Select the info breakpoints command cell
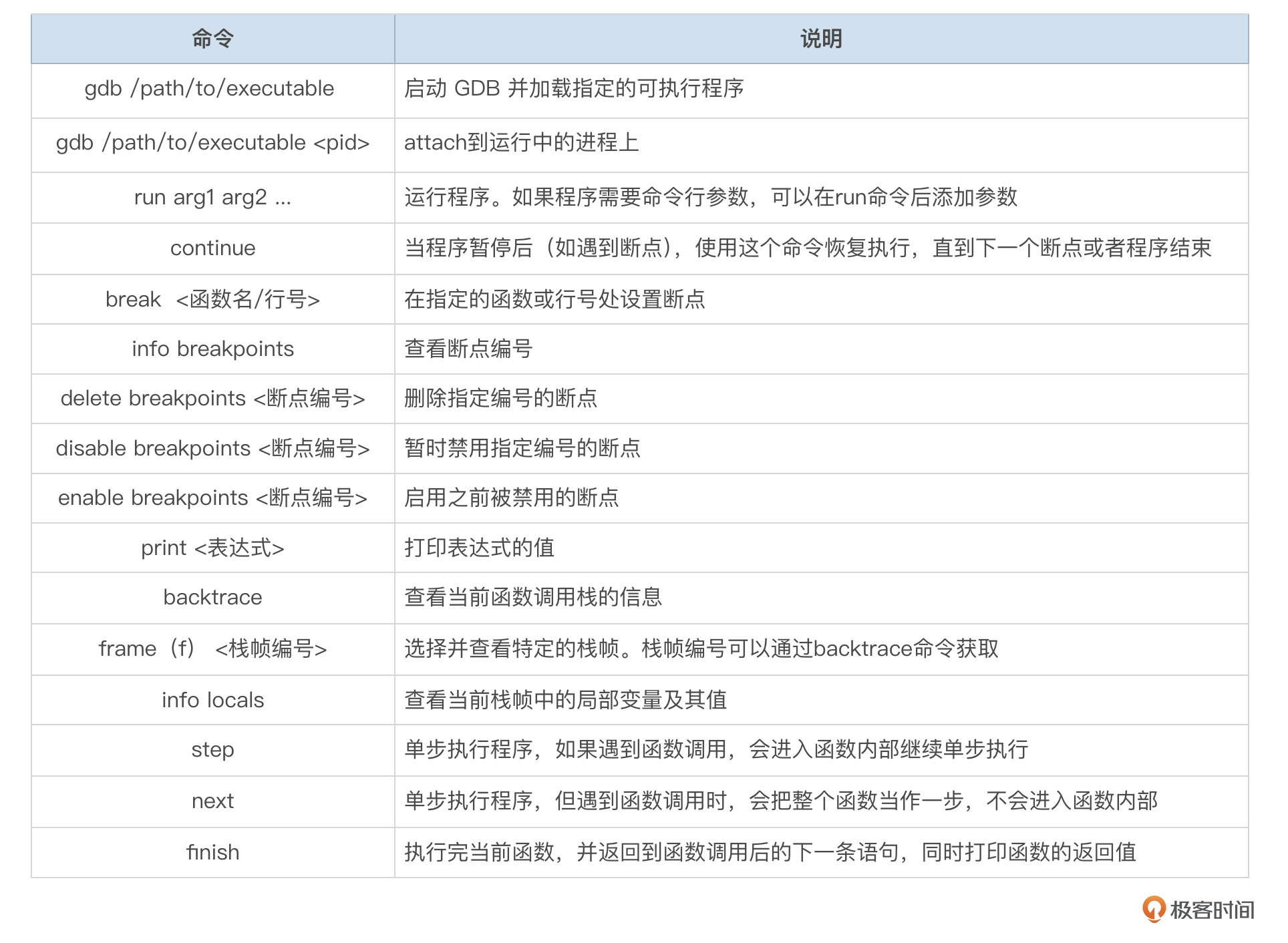1288x943 pixels. pos(212,349)
